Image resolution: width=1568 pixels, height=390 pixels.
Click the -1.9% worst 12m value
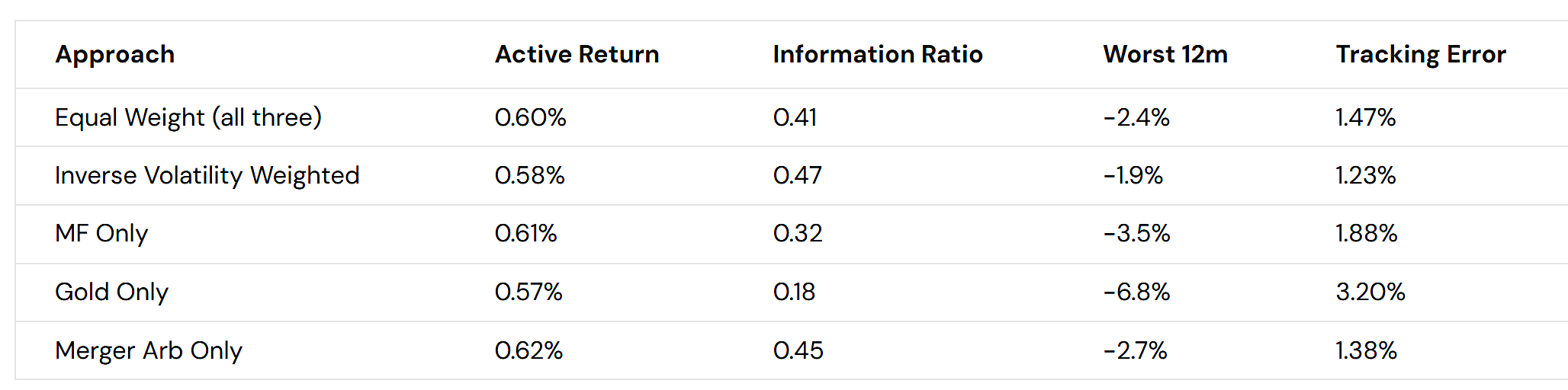1133,175
